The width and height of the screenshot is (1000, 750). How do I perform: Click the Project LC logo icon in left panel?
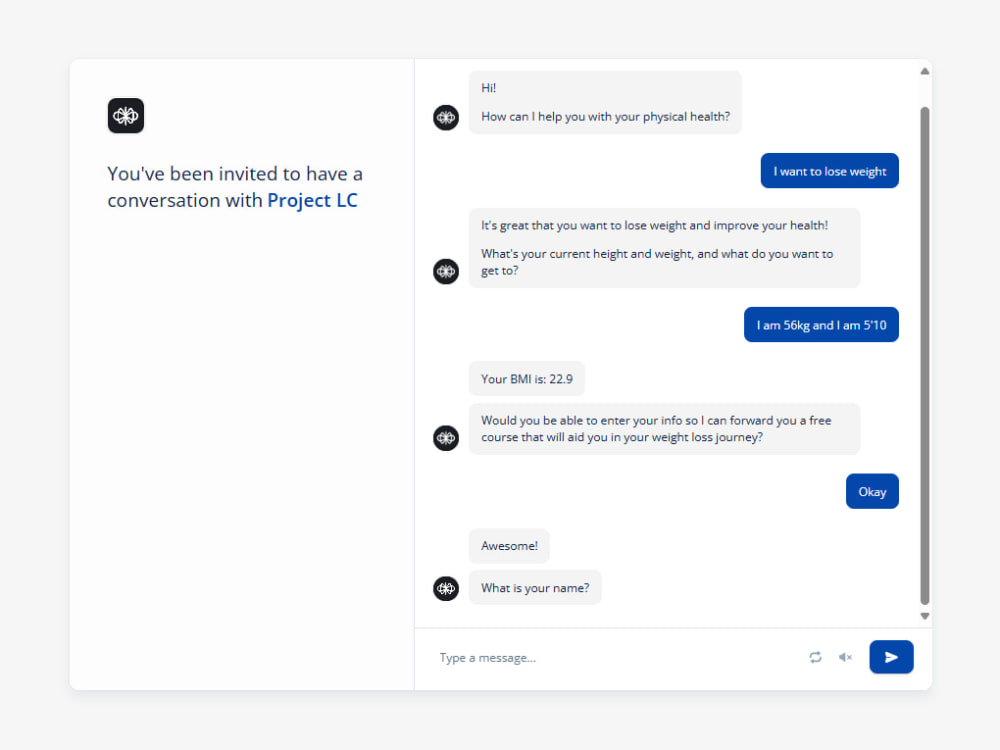tap(126, 115)
